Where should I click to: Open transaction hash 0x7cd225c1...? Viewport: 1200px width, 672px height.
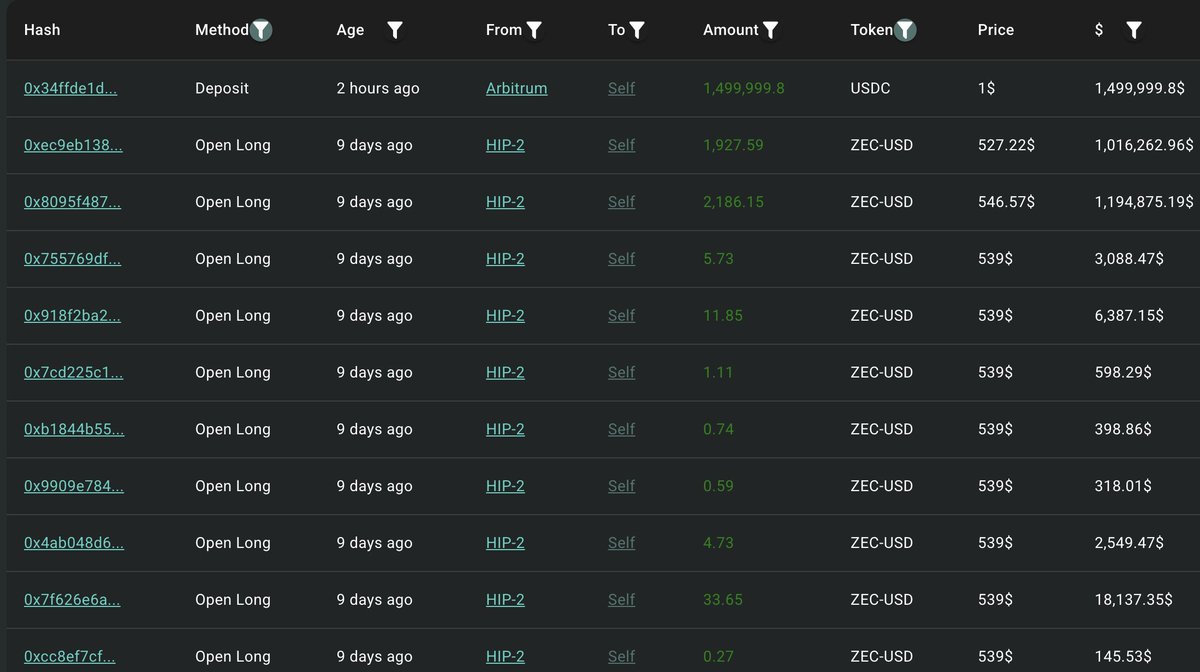(72, 373)
